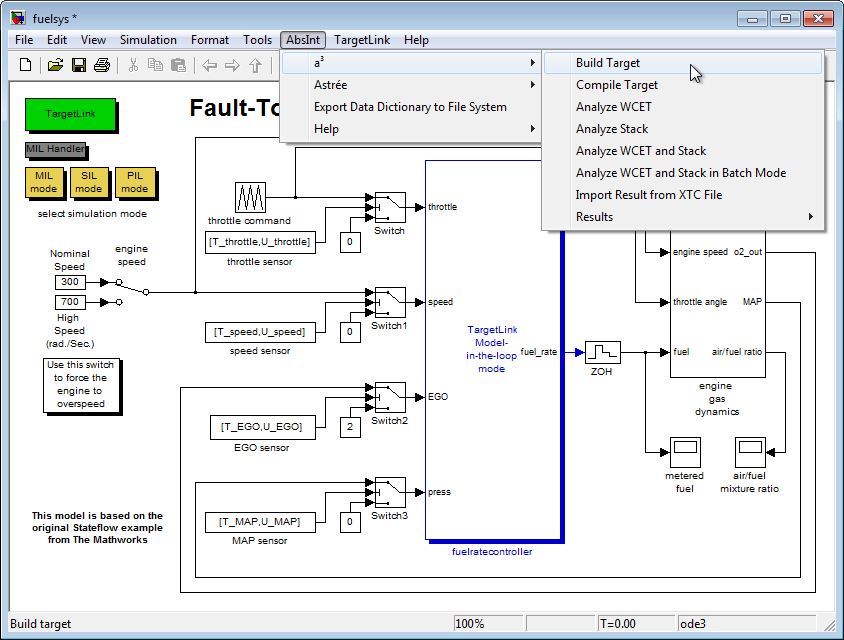The height and width of the screenshot is (640, 844).
Task: Click the green TargetLink block
Action: 71,114
